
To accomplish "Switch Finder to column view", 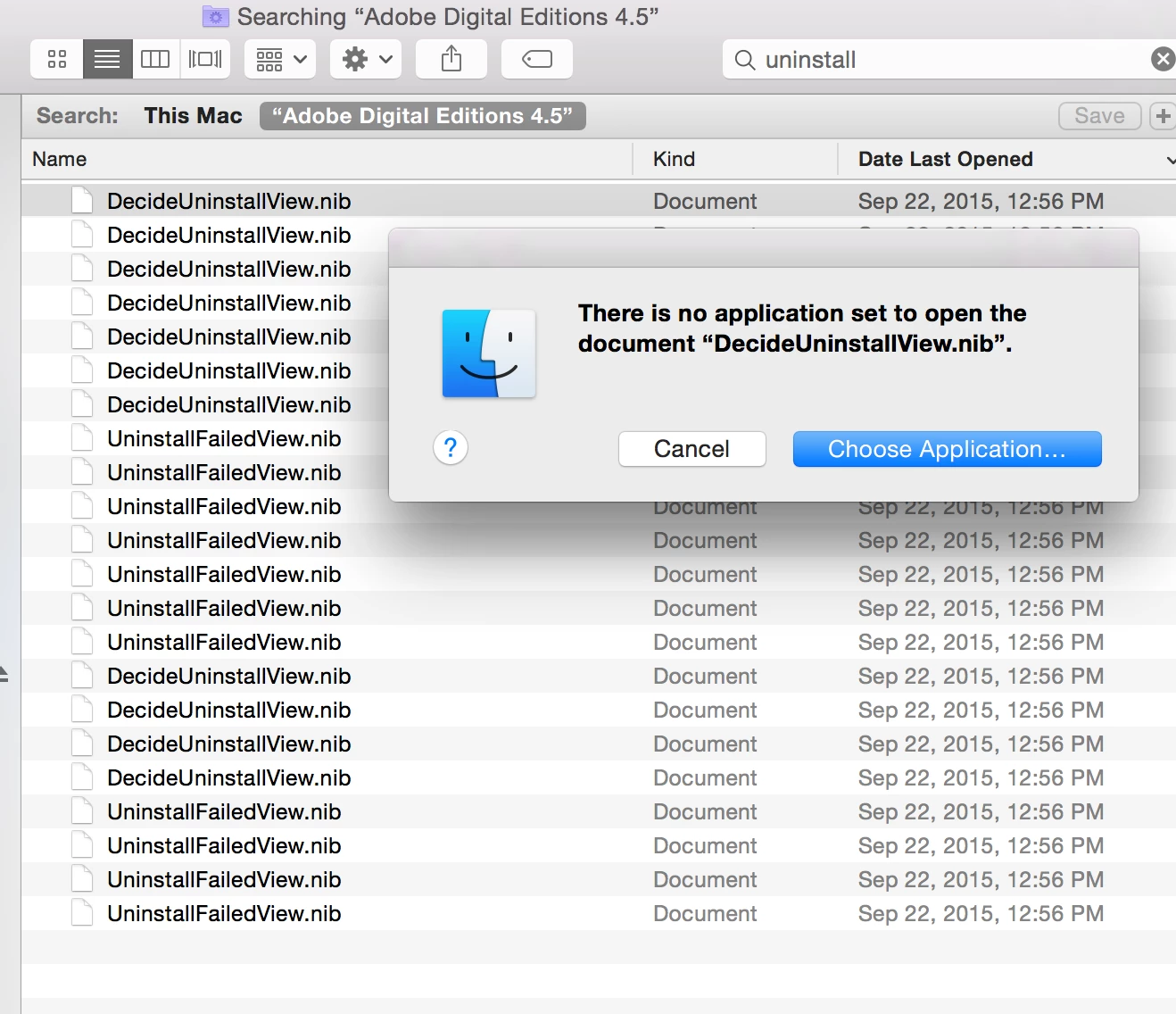I will (155, 59).
